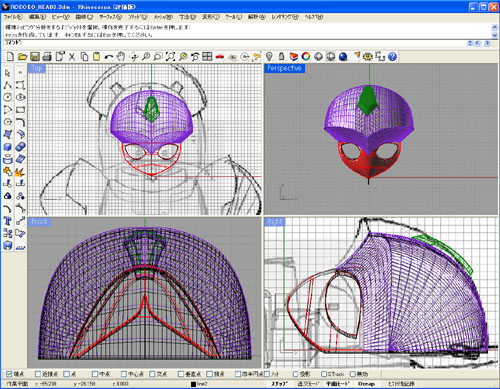Toggle 平面モード (Planar) in status bar

(337, 384)
